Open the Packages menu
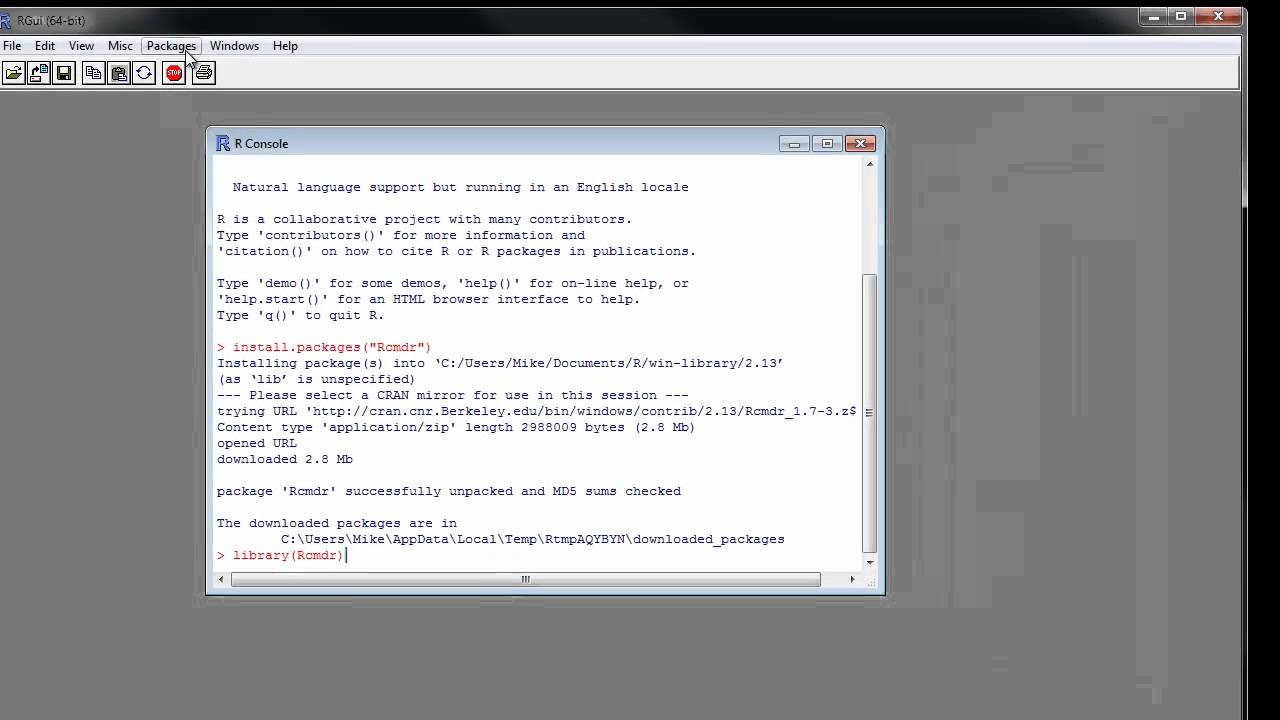1280x720 pixels. (171, 46)
